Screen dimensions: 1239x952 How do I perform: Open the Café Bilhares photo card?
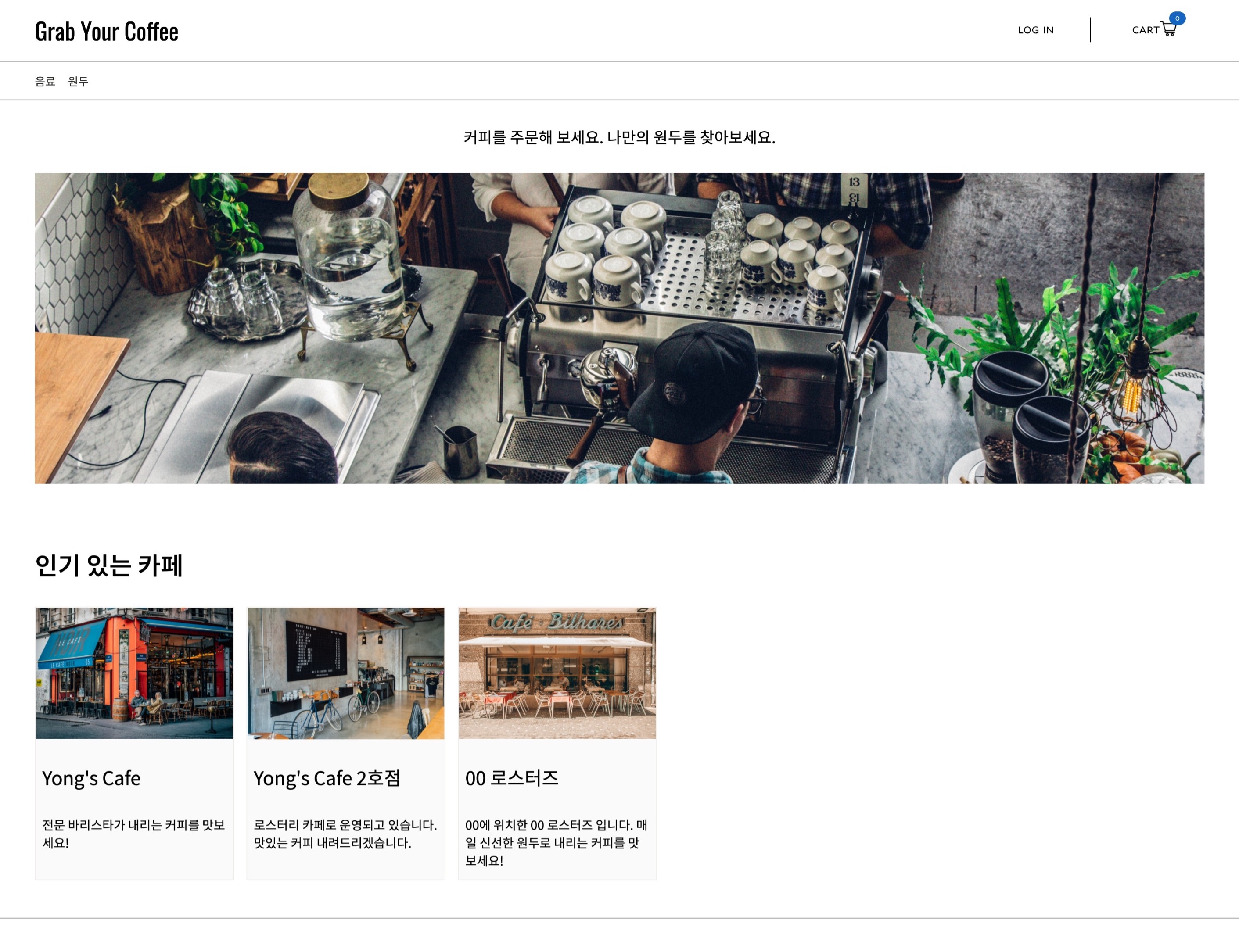point(557,673)
